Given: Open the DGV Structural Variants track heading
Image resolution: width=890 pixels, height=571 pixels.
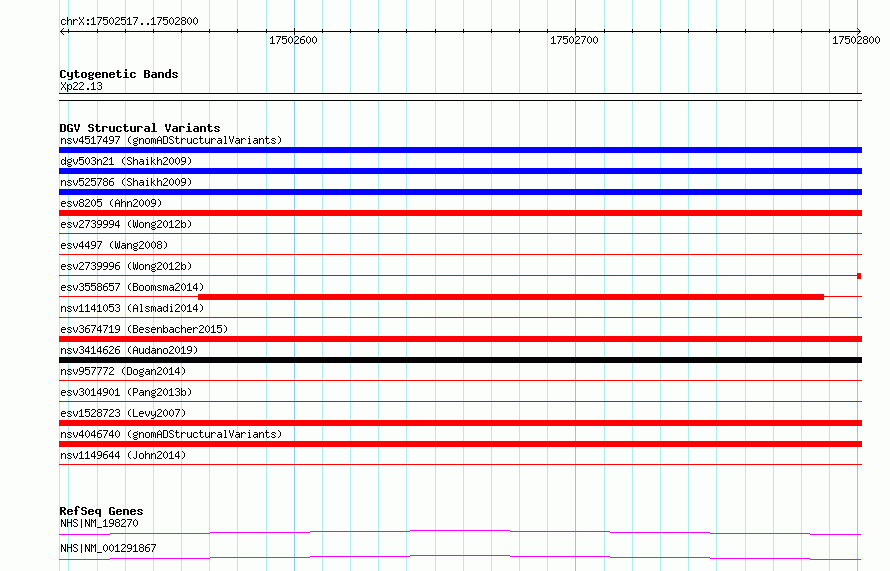Looking at the screenshot, I should pos(140,128).
